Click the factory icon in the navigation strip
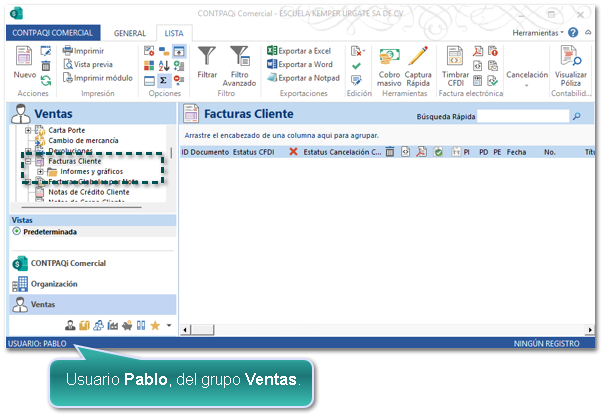Viewport: 610px width, 419px height. [x=112, y=326]
